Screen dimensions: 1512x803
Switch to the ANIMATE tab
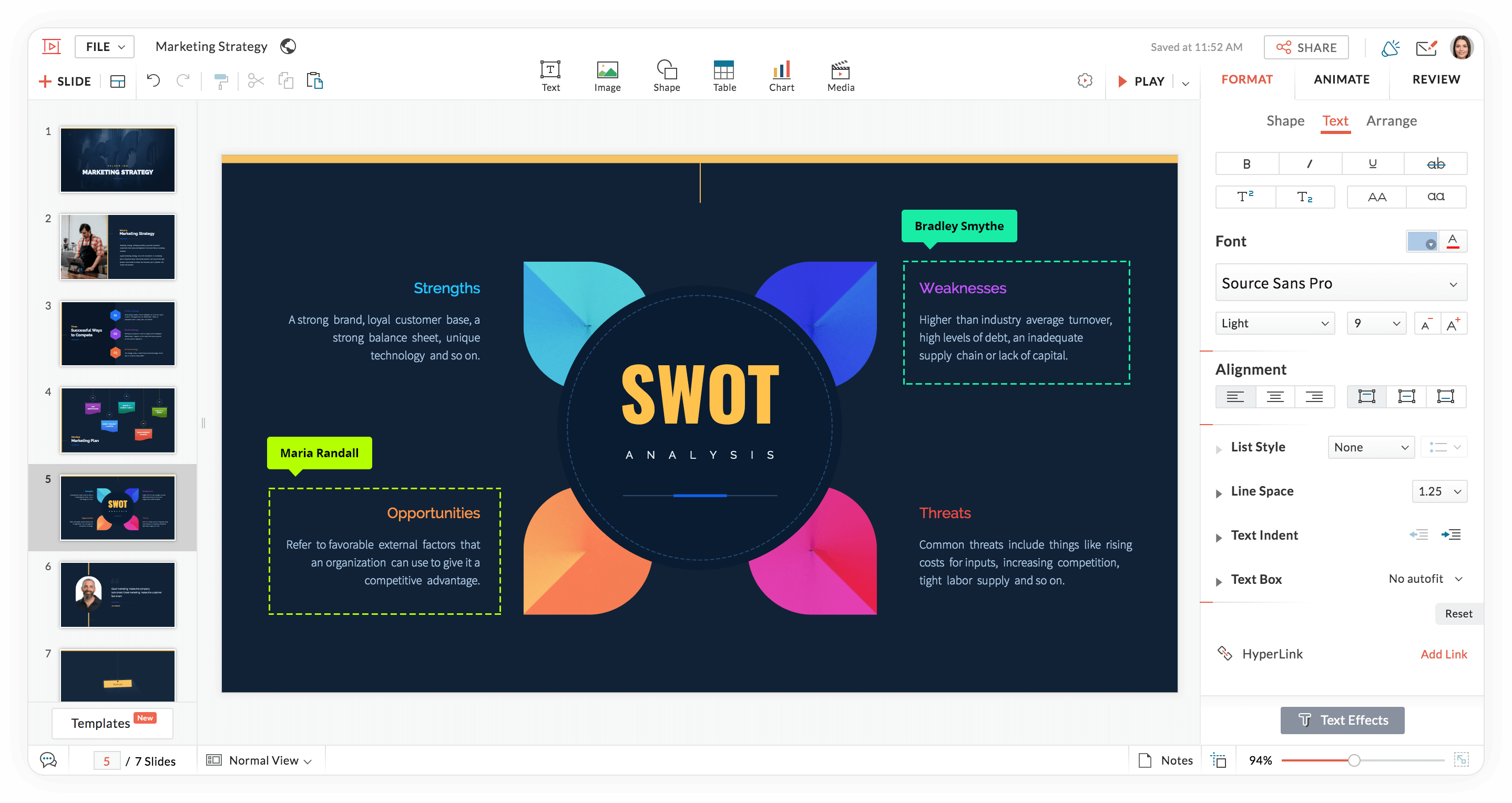click(1341, 79)
